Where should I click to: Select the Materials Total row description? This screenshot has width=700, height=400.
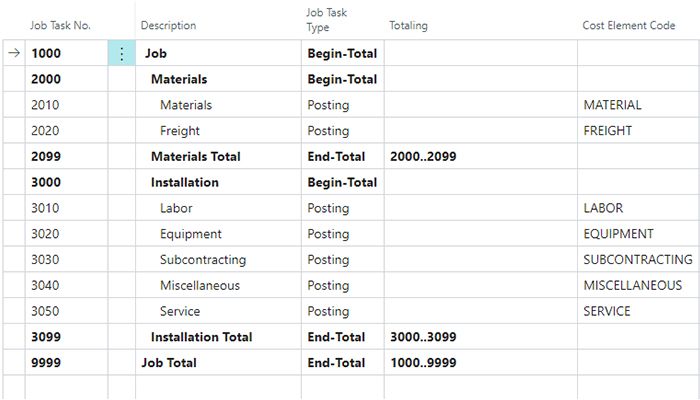tap(196, 157)
